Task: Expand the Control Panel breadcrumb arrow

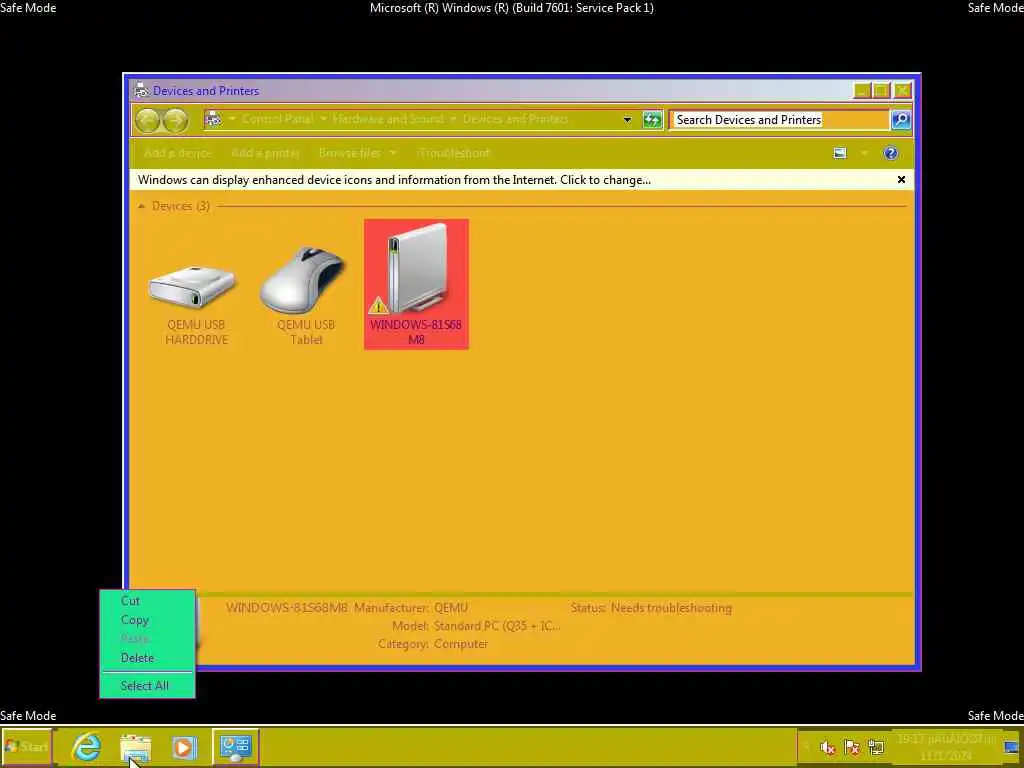Action: pos(323,119)
